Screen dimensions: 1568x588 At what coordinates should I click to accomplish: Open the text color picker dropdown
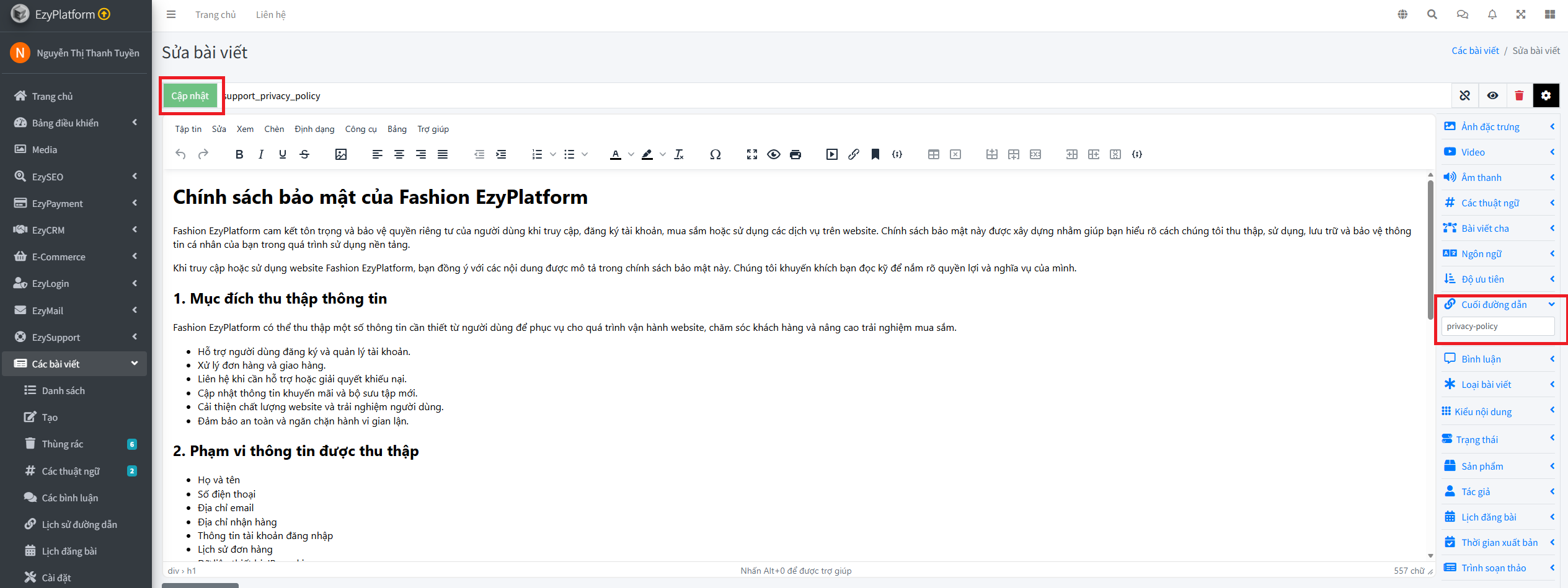coord(631,154)
